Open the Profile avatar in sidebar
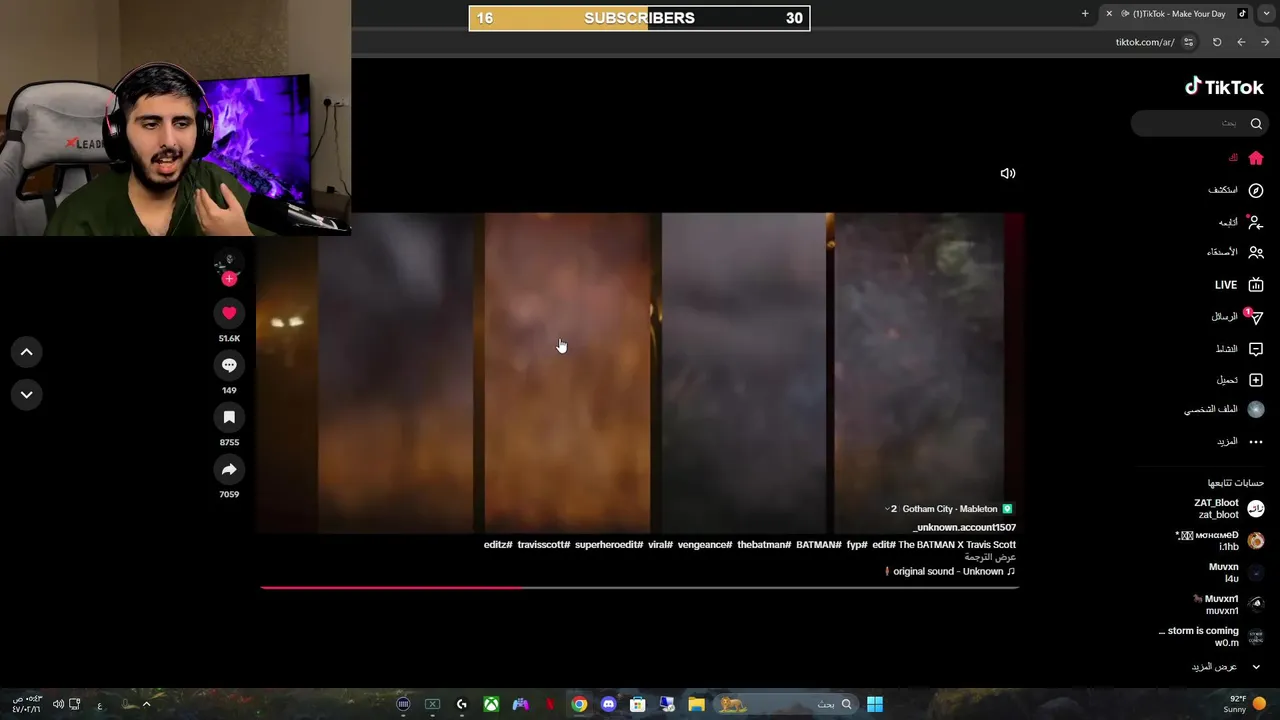Image resolution: width=1280 pixels, height=720 pixels. coord(1256,409)
